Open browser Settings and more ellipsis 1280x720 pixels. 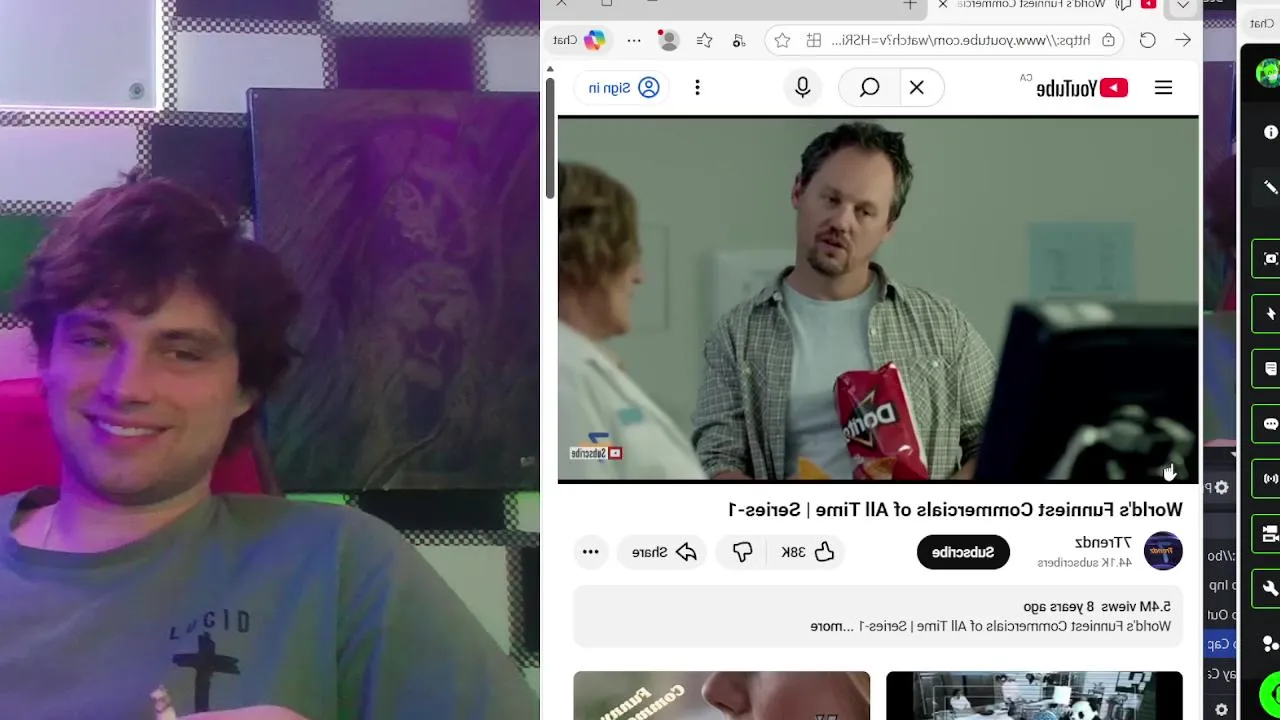[x=634, y=40]
